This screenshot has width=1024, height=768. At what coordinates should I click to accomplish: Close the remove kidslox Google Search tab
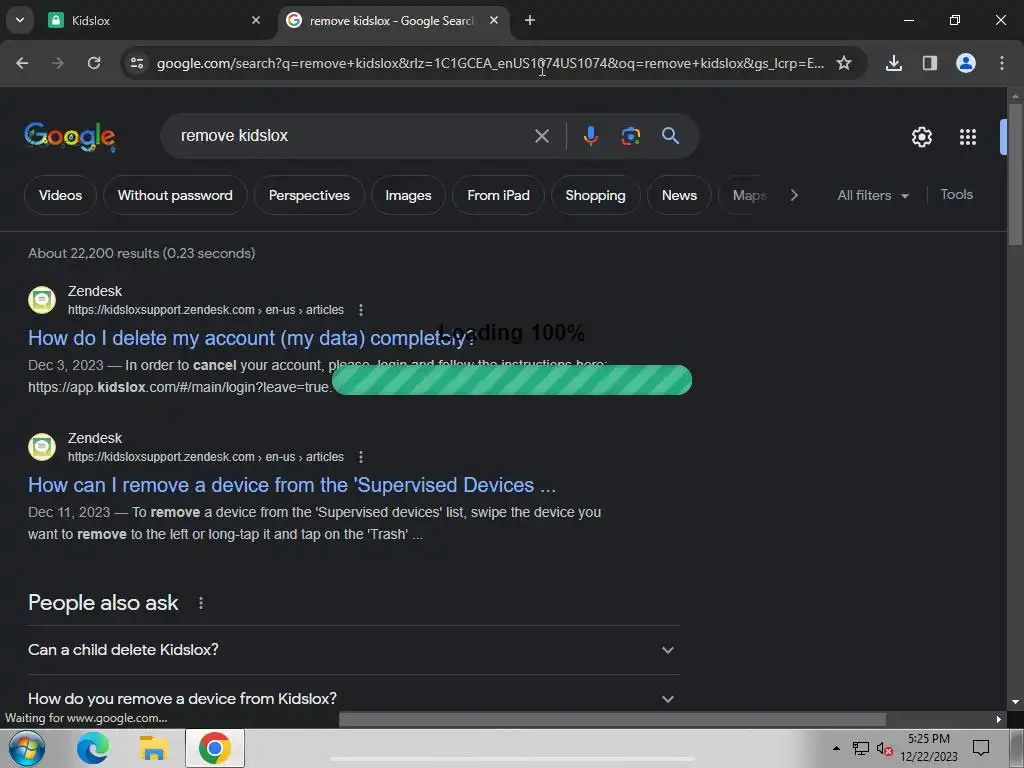coord(494,20)
